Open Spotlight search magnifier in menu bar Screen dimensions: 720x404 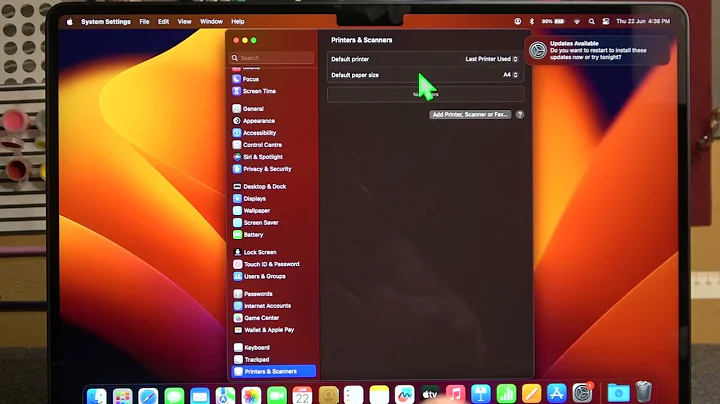coord(591,21)
